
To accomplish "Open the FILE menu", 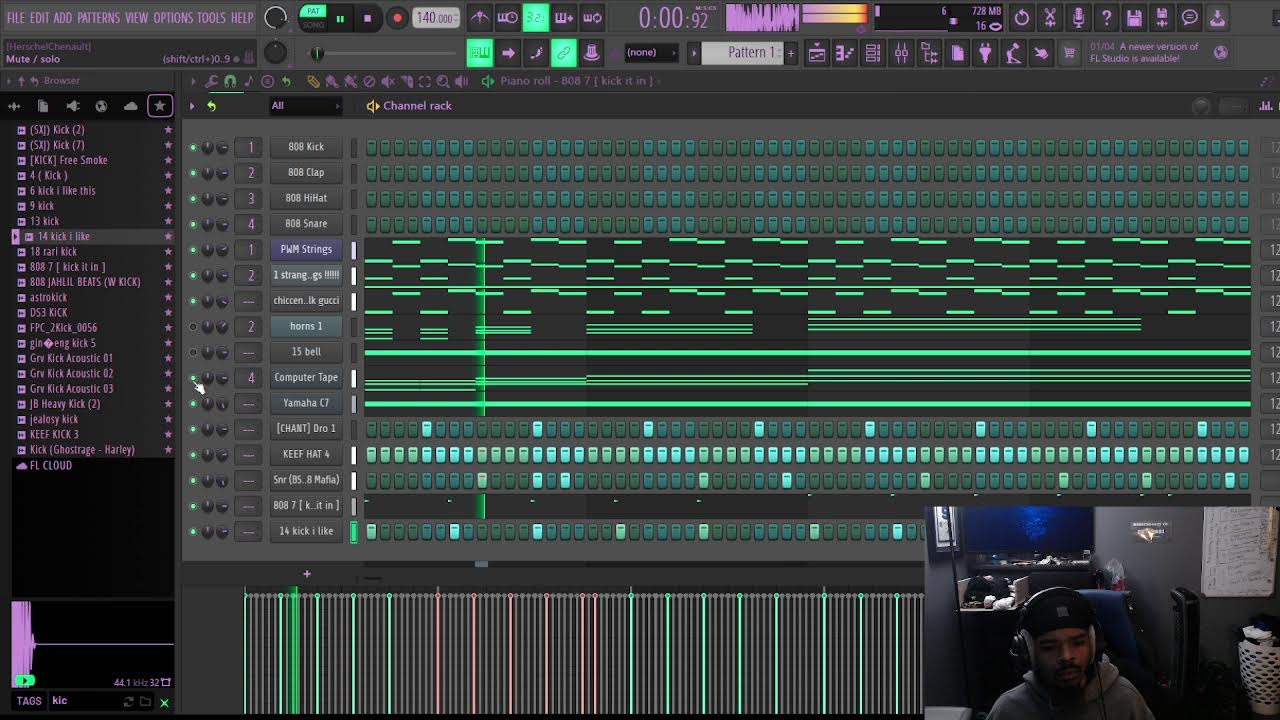I will (x=15, y=18).
